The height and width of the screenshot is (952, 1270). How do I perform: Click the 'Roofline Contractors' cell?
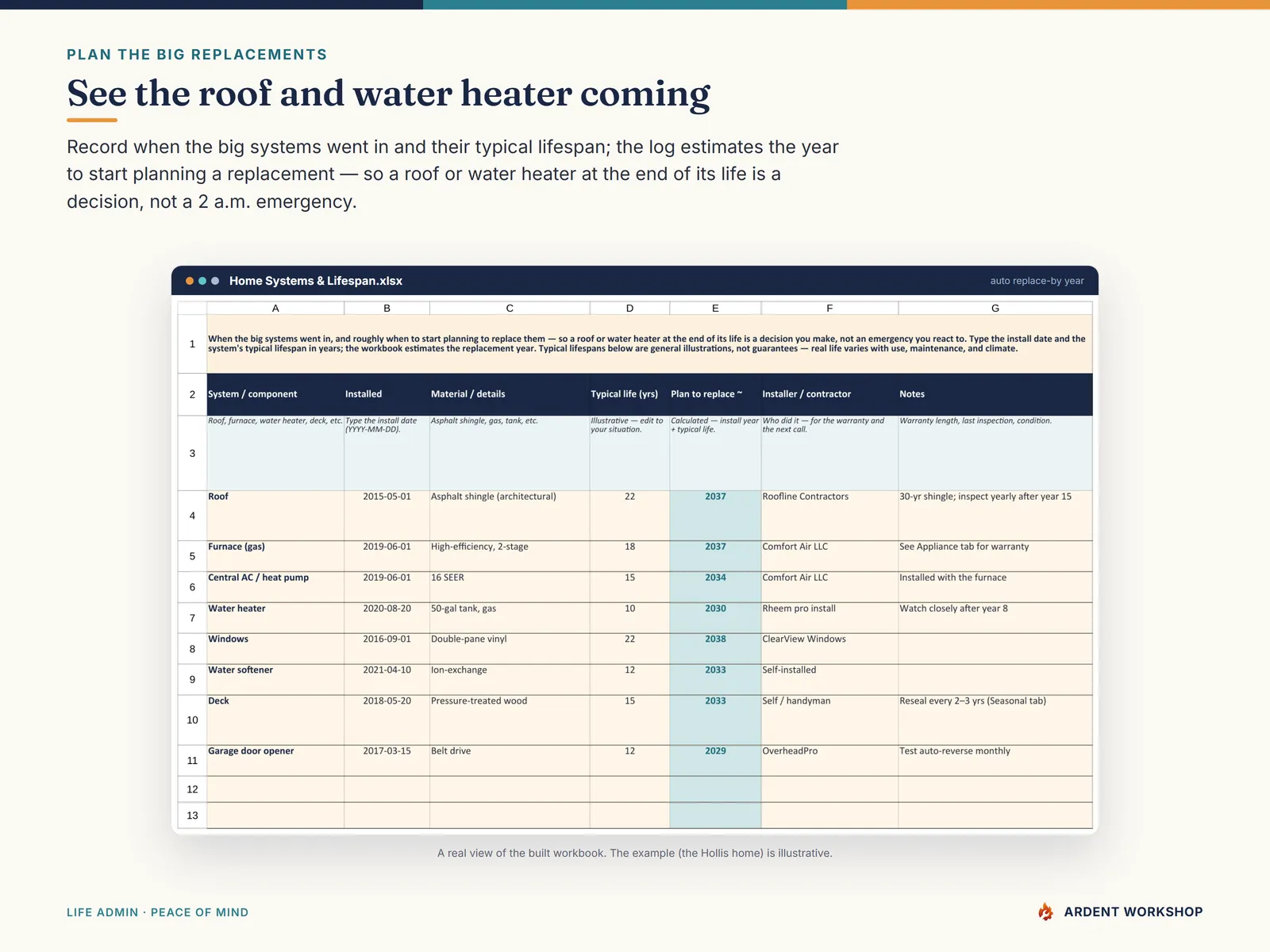829,516
